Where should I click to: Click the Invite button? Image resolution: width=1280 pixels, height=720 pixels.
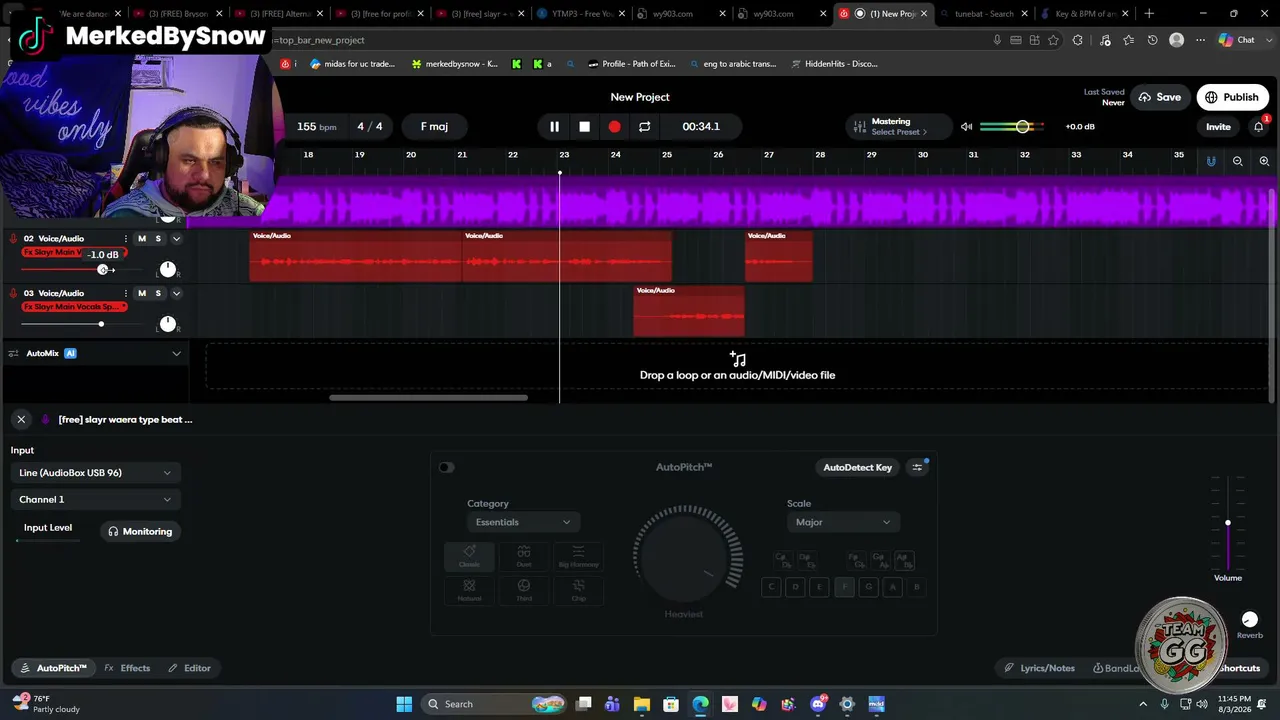coord(1218,127)
